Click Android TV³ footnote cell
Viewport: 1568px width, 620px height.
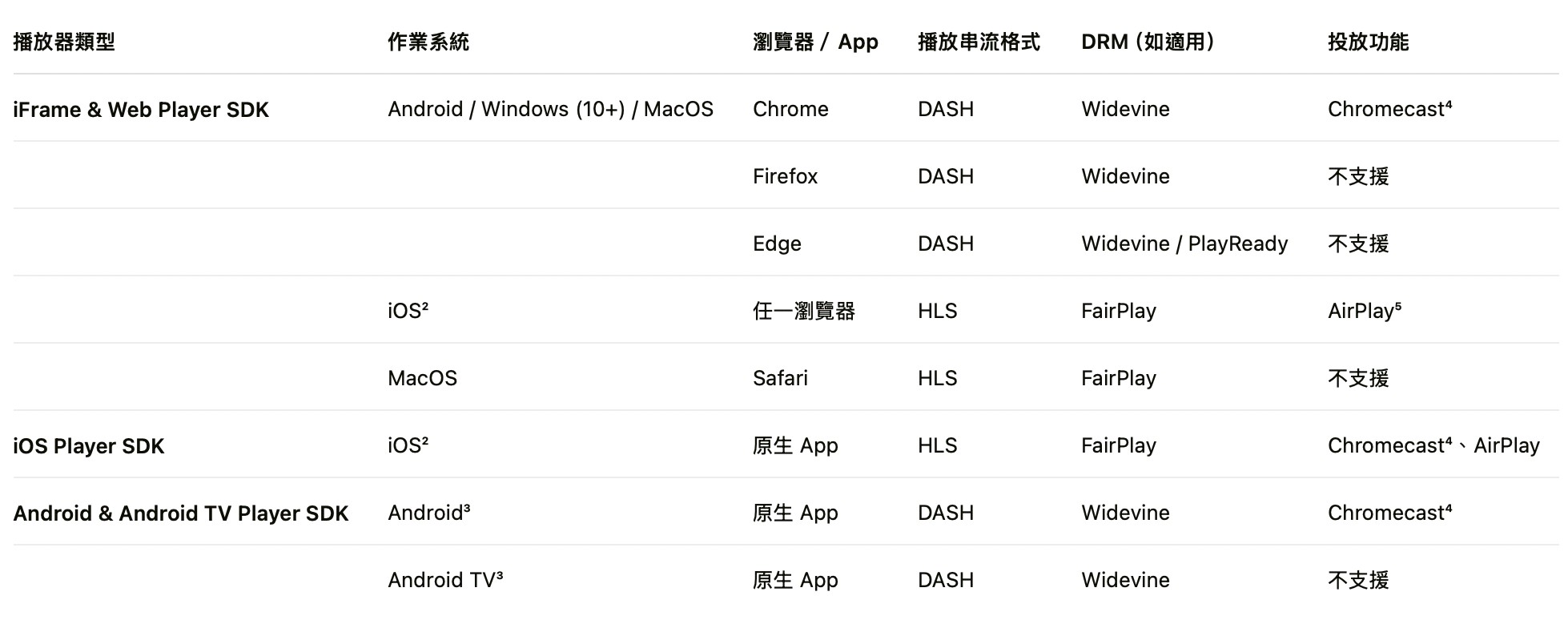click(445, 580)
